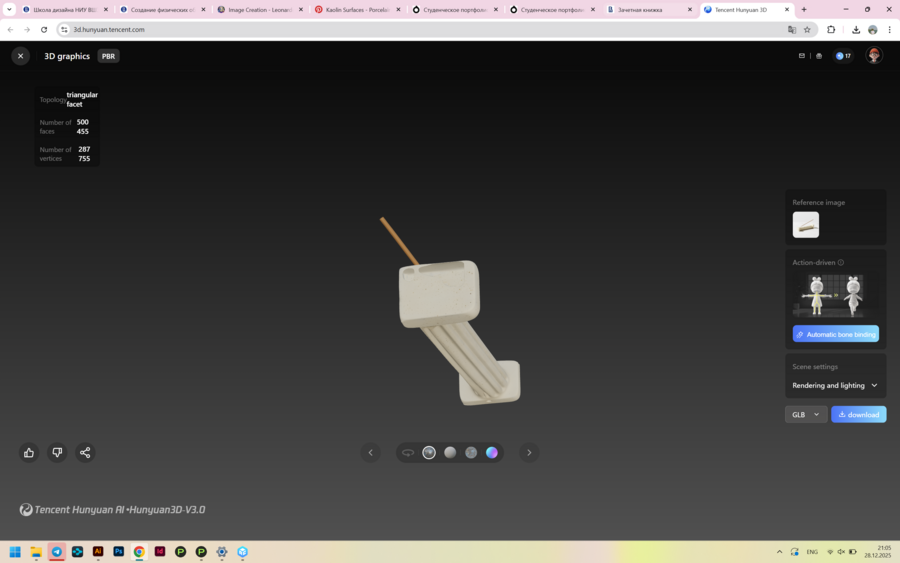Switch to the Image Creation Leonardo tab
The width and height of the screenshot is (900, 563).
pyautogui.click(x=257, y=10)
